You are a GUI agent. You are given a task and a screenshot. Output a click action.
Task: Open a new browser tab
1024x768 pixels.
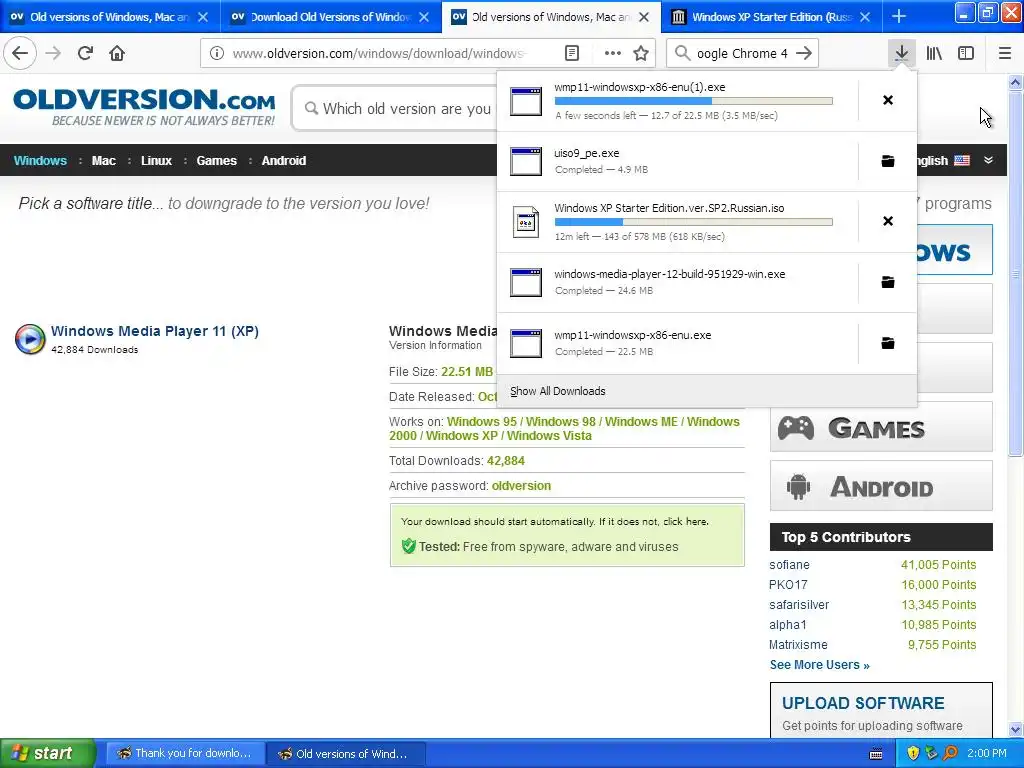coord(899,16)
